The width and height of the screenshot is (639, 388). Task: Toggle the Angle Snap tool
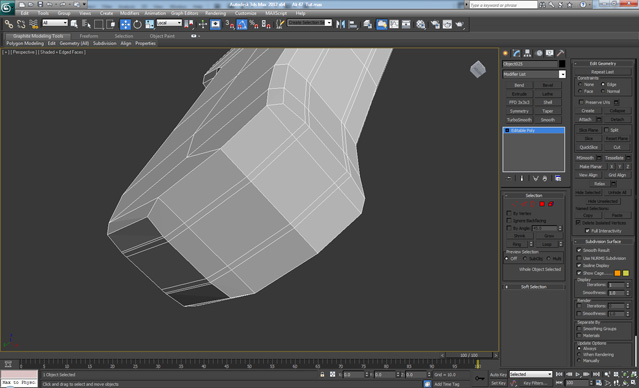coord(242,24)
